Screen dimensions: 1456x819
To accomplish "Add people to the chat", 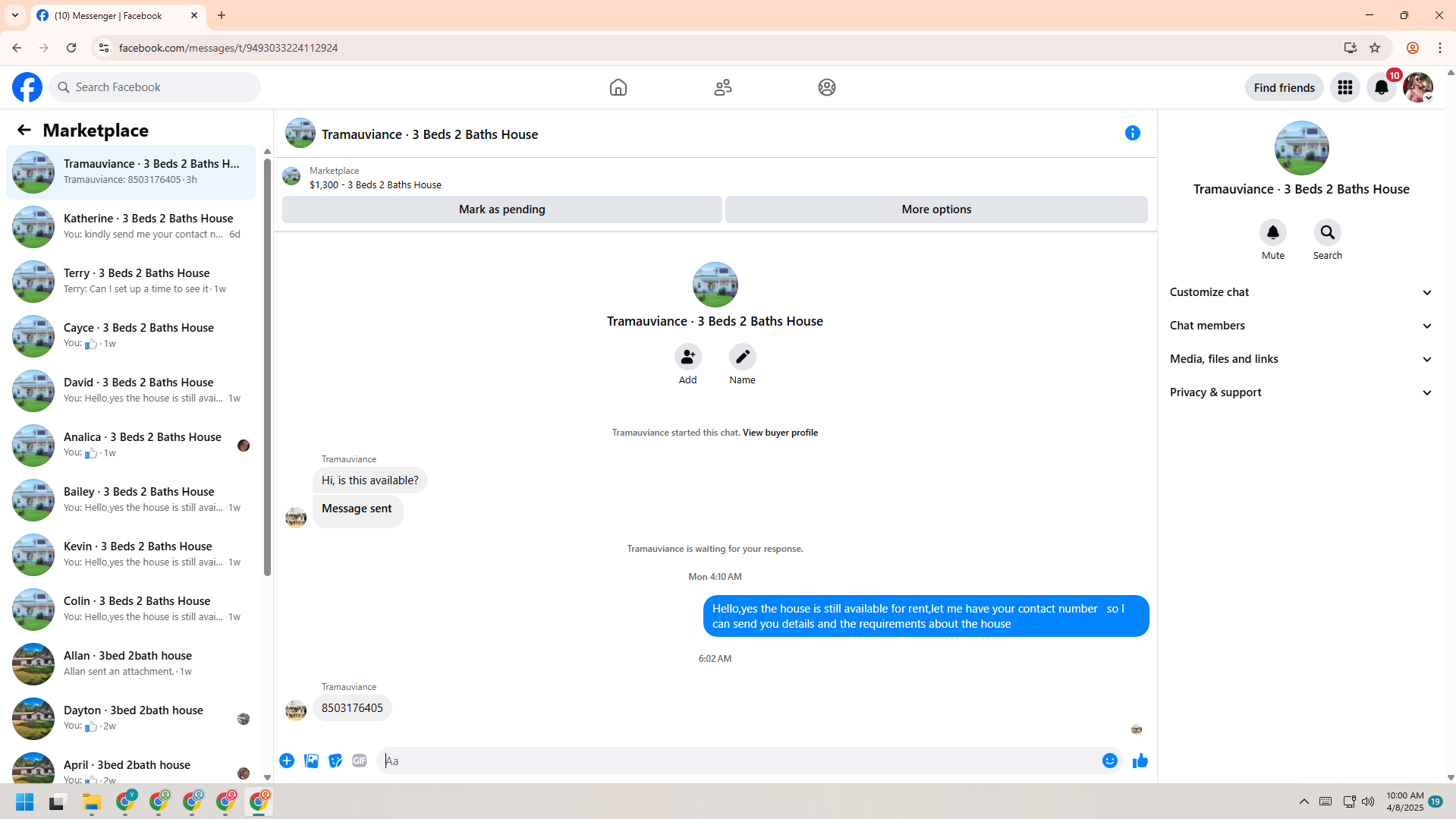I will (x=688, y=357).
